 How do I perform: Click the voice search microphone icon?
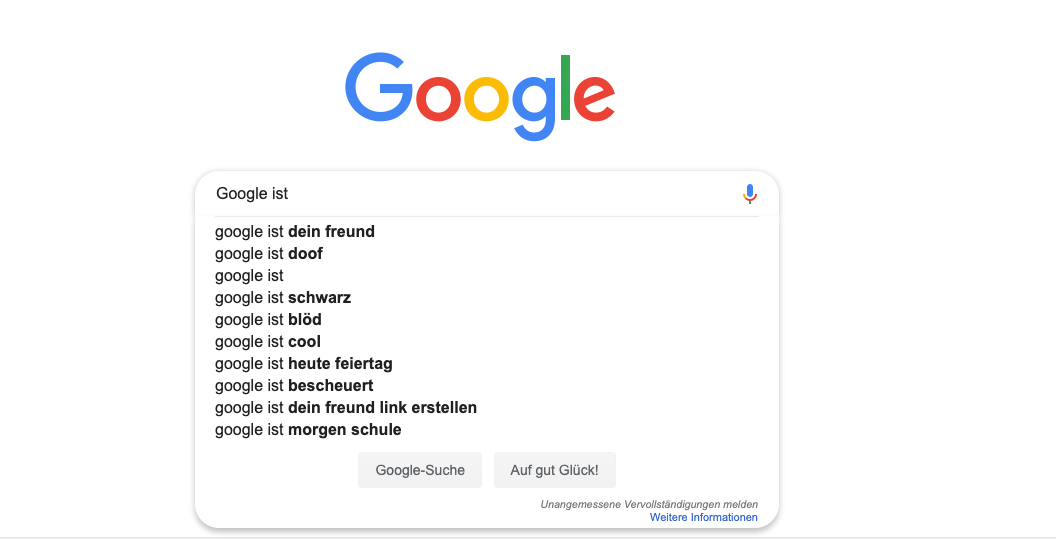tap(750, 194)
